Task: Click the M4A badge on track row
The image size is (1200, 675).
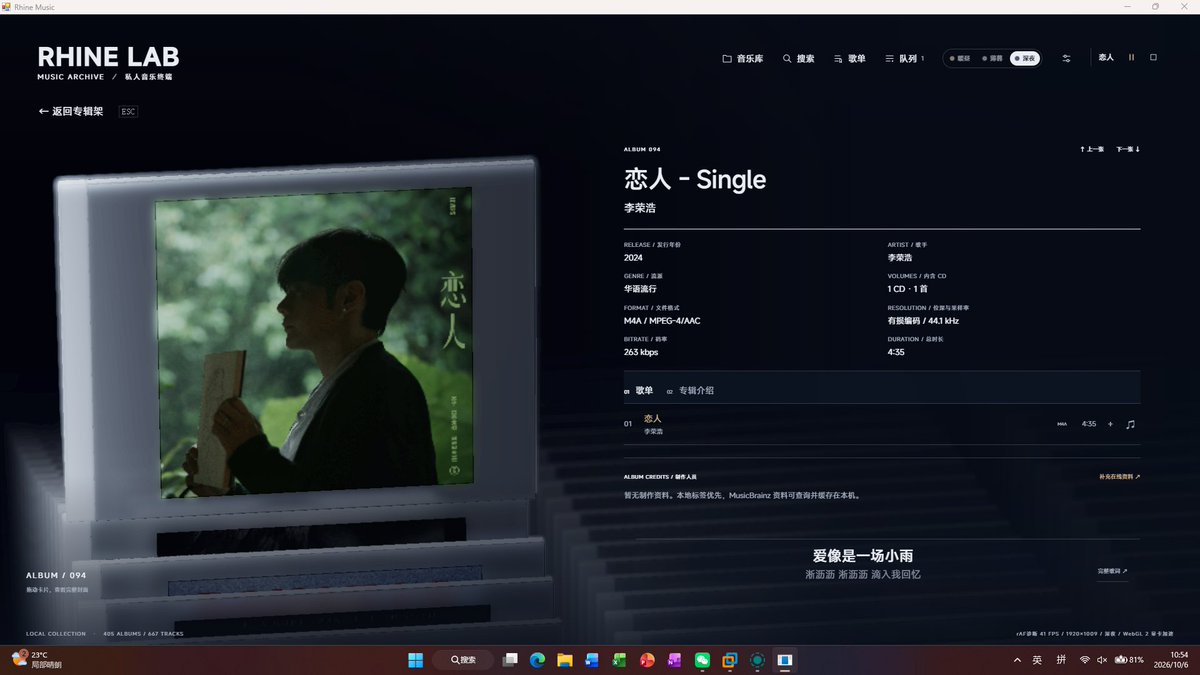Action: (x=1062, y=424)
